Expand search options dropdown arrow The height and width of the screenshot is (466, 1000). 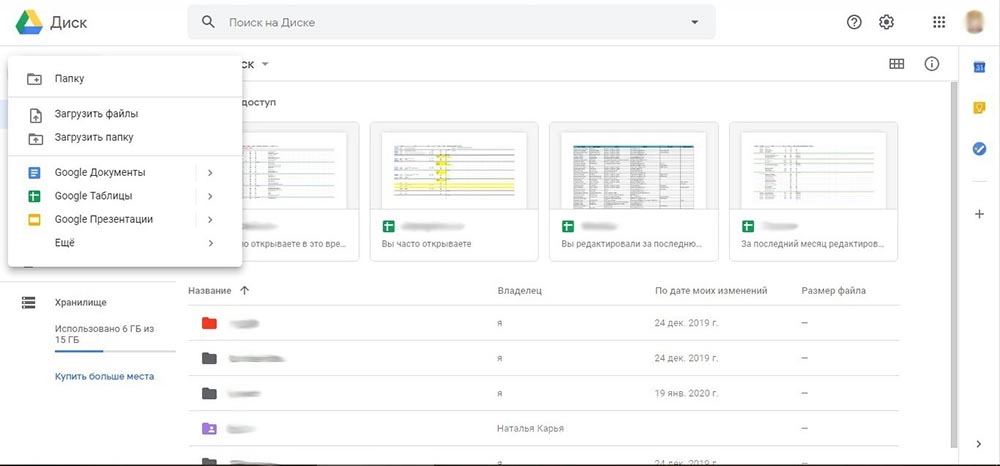point(695,22)
